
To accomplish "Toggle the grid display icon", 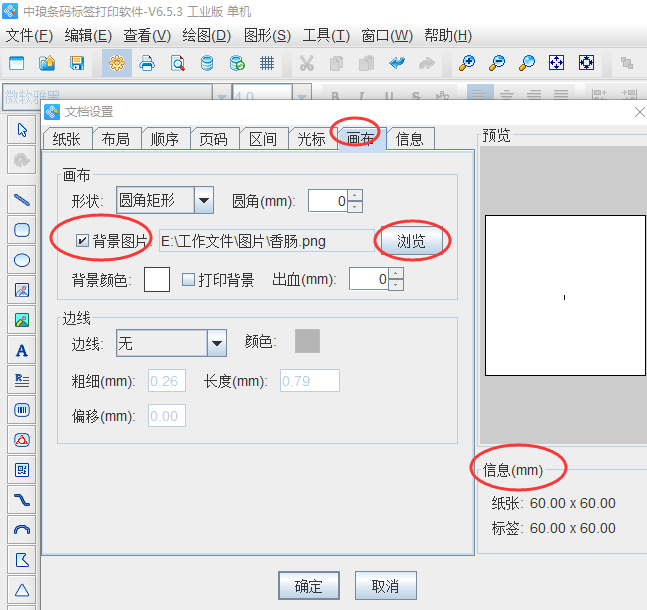I will tap(267, 63).
